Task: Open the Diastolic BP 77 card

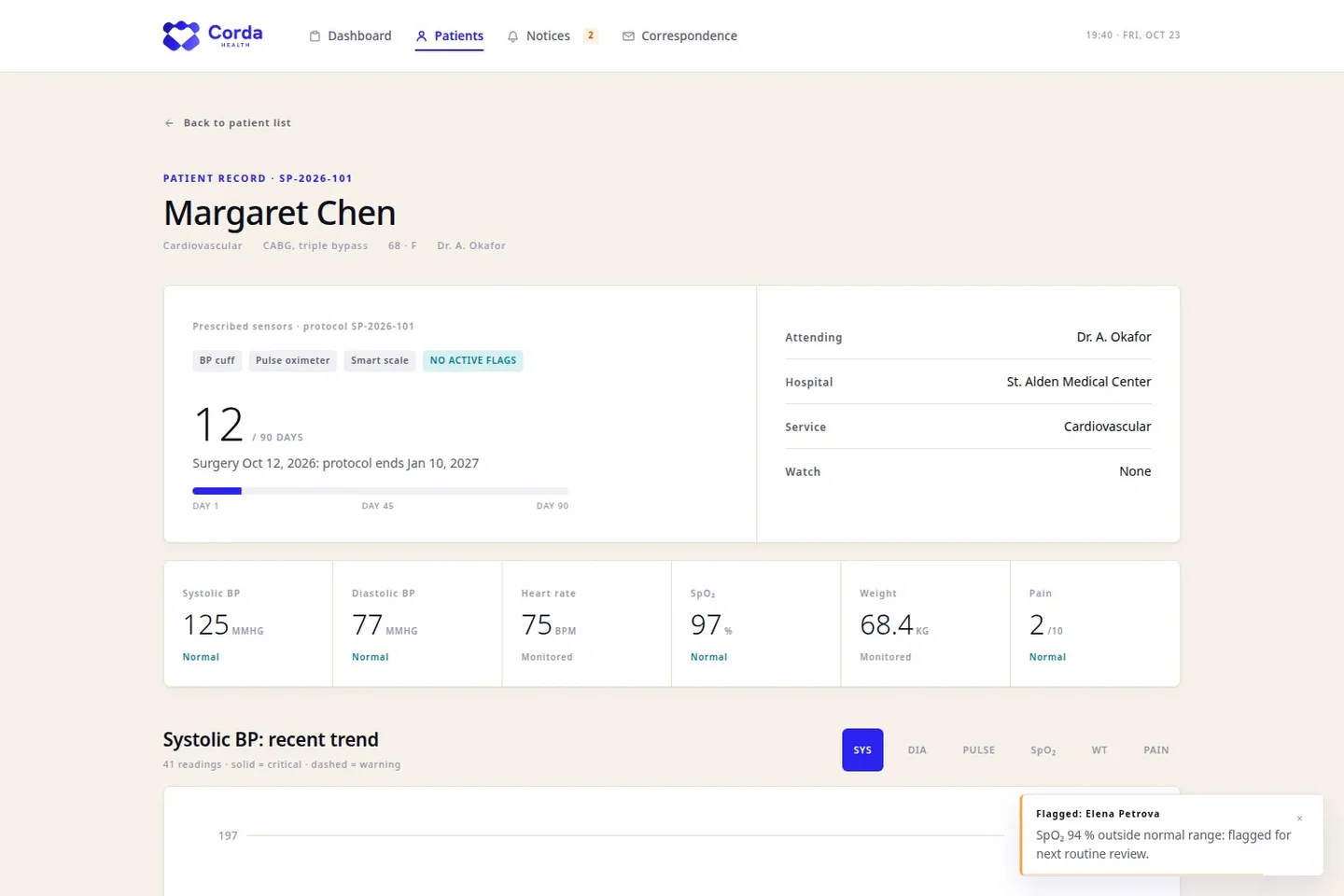Action: click(417, 623)
